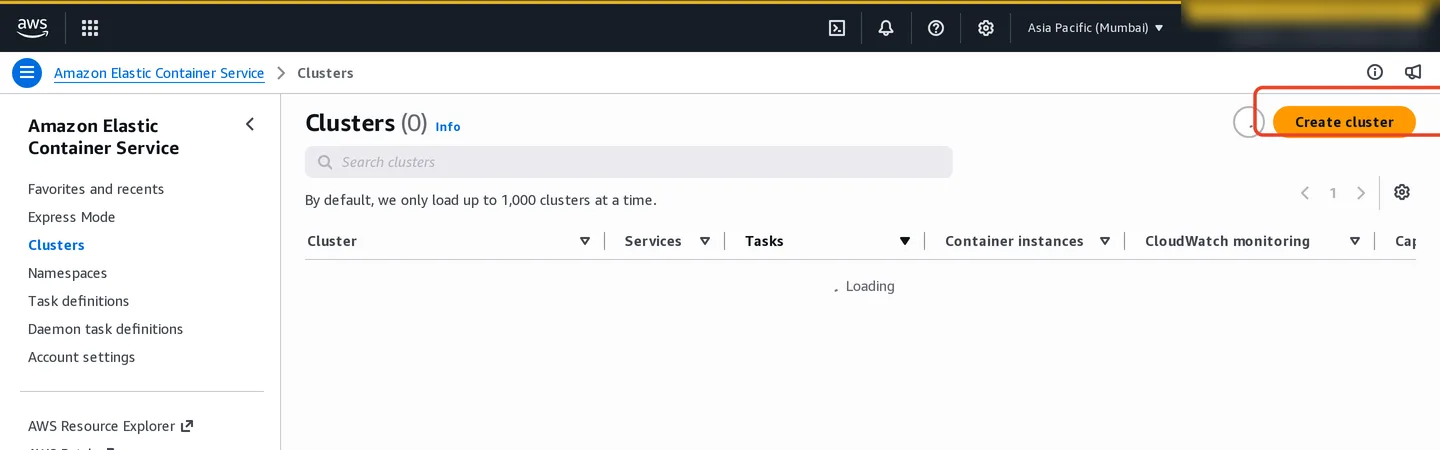Viewport: 1440px width, 450px height.
Task: Open AWS Resource Explorer external link
Action: [x=110, y=426]
